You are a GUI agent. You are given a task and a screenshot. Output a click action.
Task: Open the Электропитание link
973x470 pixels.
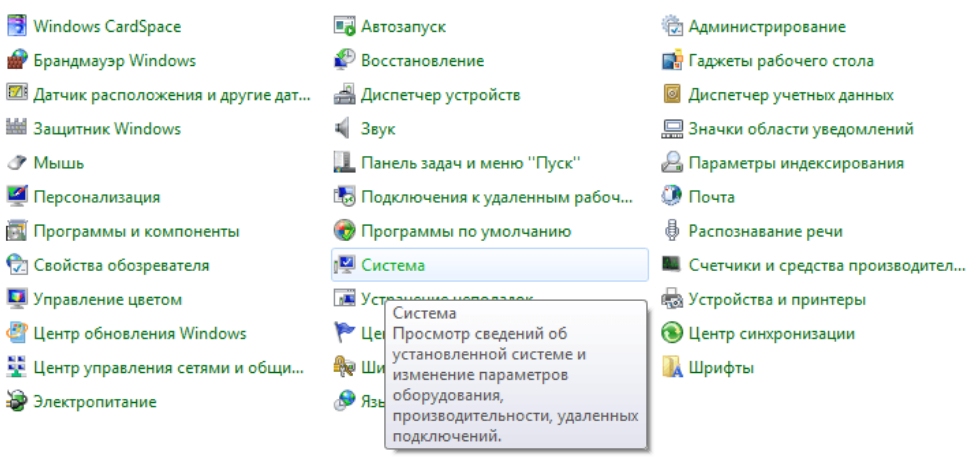pyautogui.click(x=95, y=402)
